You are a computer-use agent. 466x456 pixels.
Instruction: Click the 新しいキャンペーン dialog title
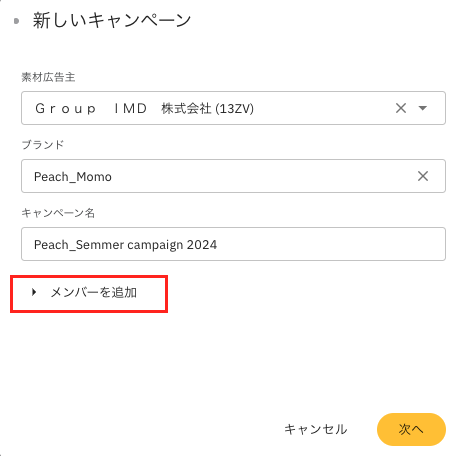pyautogui.click(x=112, y=20)
